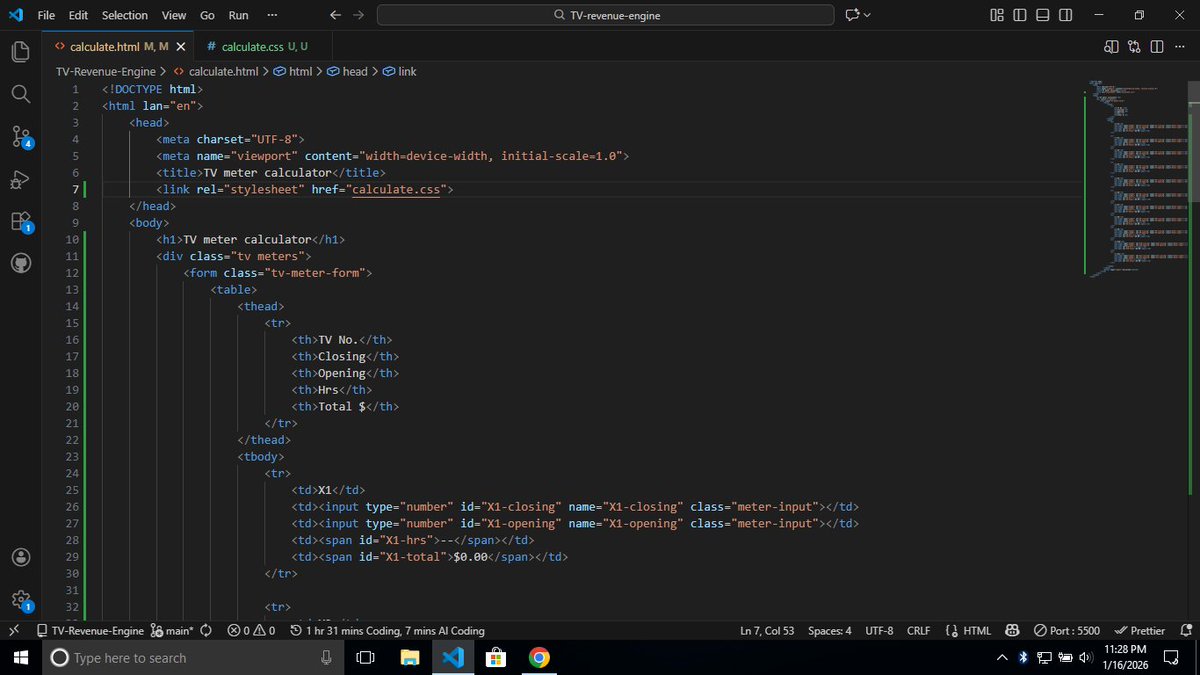Click the coding time tracker status entry
The height and width of the screenshot is (675, 1200).
pyautogui.click(x=388, y=631)
